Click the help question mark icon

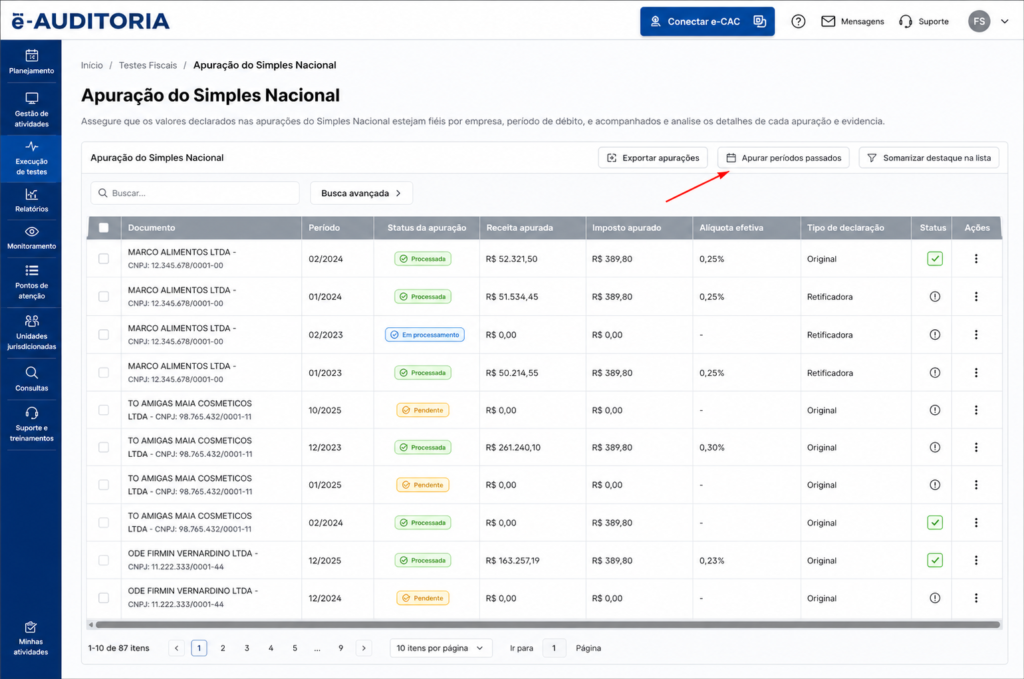point(798,22)
